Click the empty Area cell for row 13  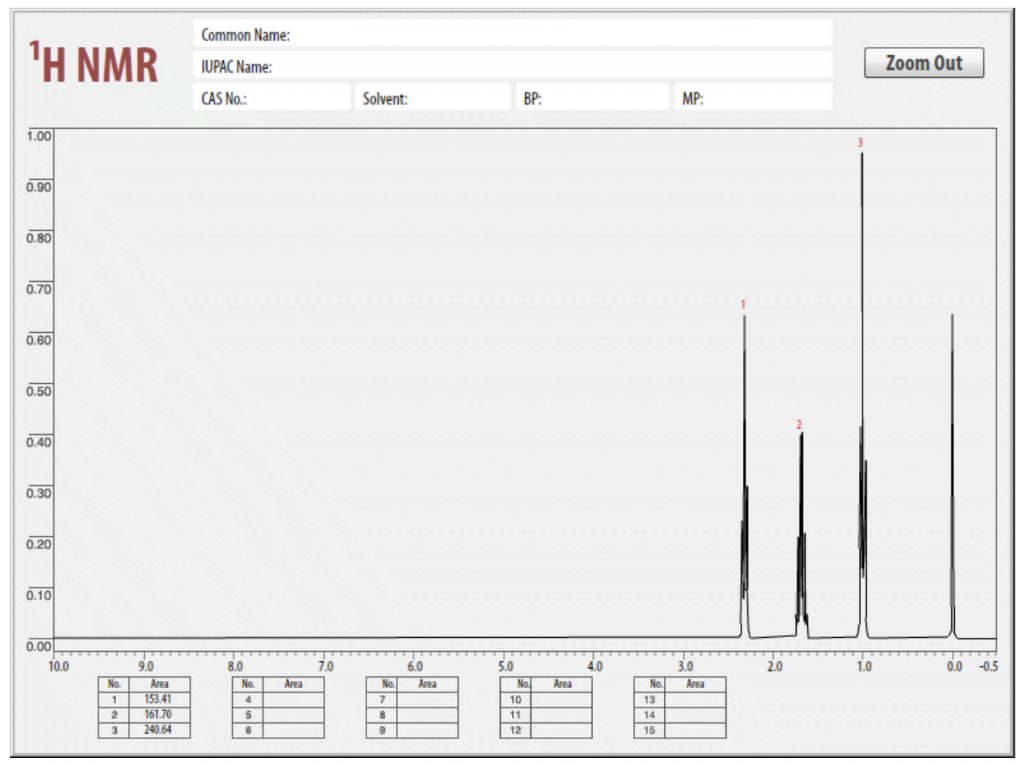[693, 698]
